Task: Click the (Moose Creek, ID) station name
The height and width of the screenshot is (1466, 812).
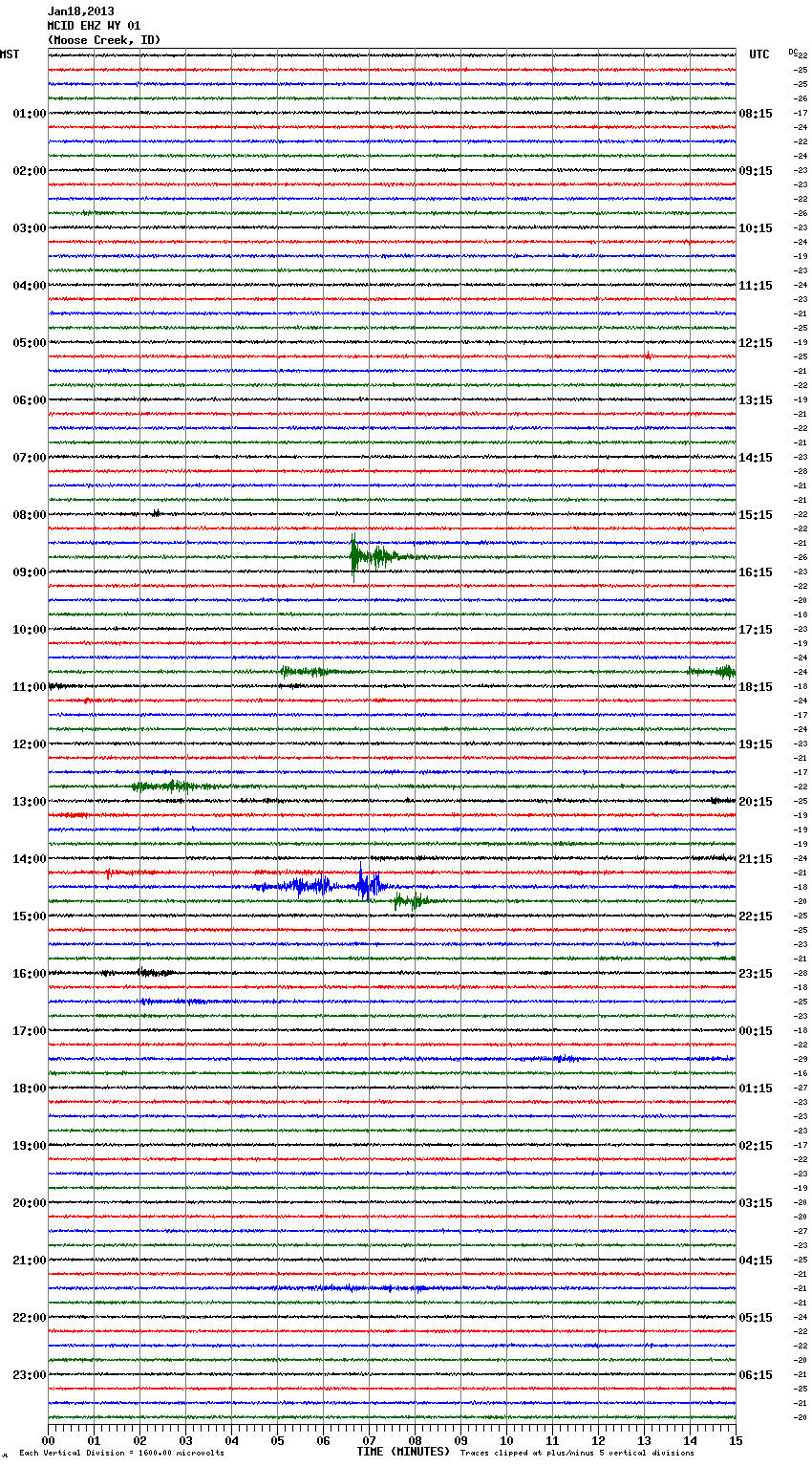Action: [x=104, y=40]
